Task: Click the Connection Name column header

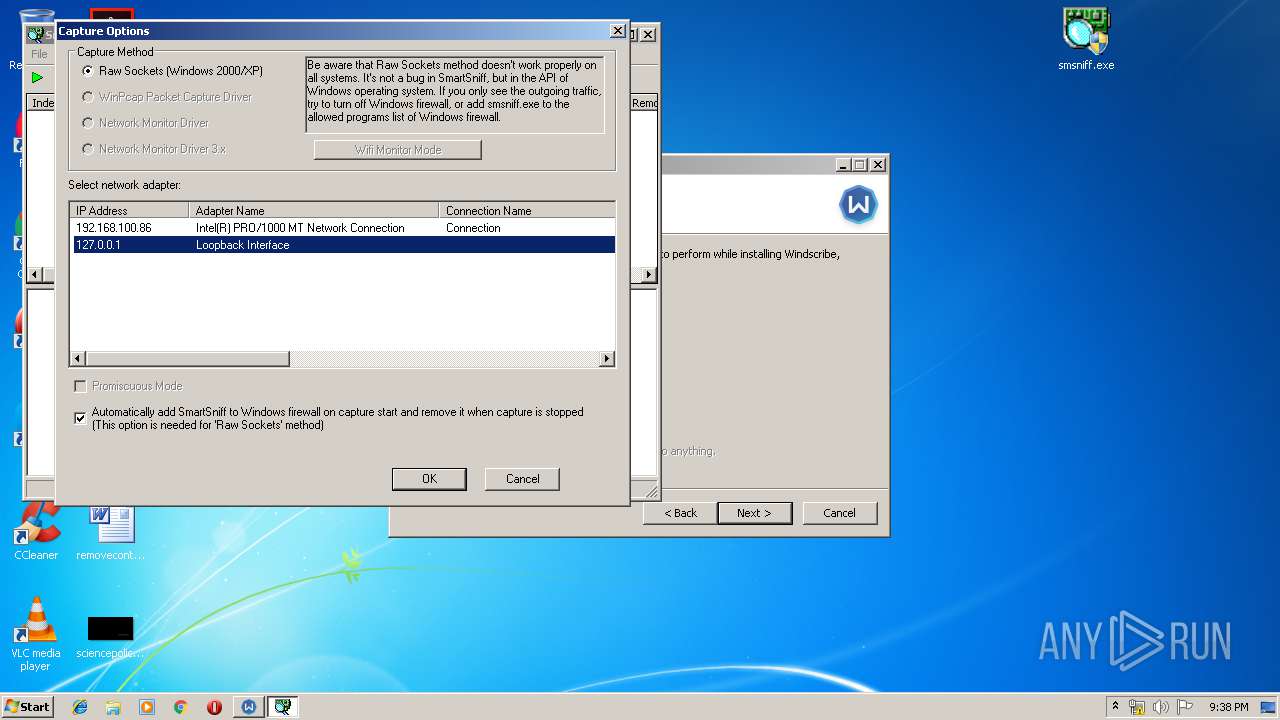Action: pos(527,210)
